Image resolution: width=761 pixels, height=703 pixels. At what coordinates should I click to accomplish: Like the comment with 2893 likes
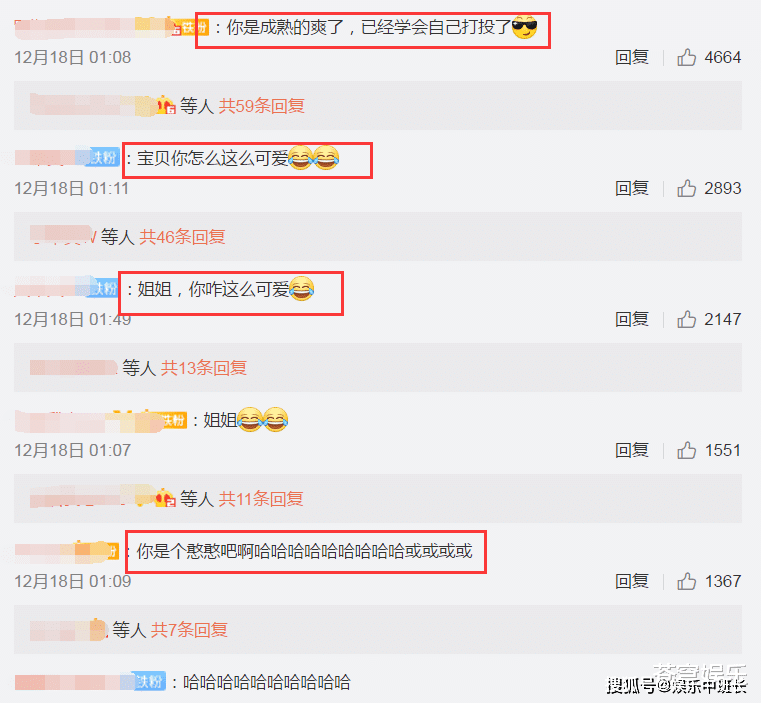click(x=686, y=188)
